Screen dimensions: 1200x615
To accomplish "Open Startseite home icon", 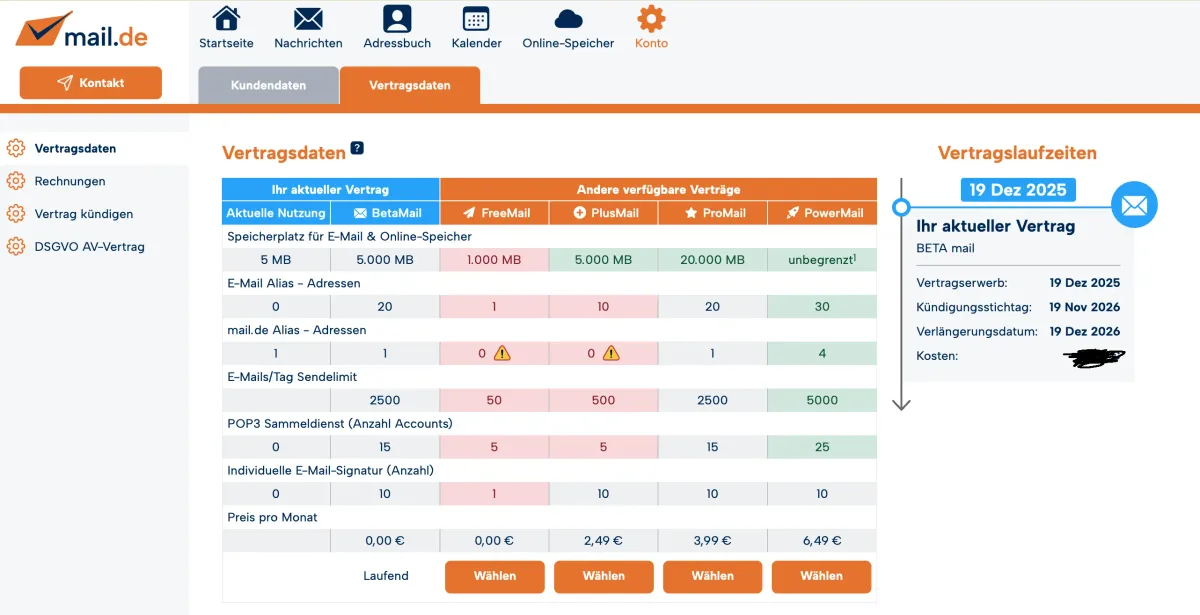I will point(227,18).
